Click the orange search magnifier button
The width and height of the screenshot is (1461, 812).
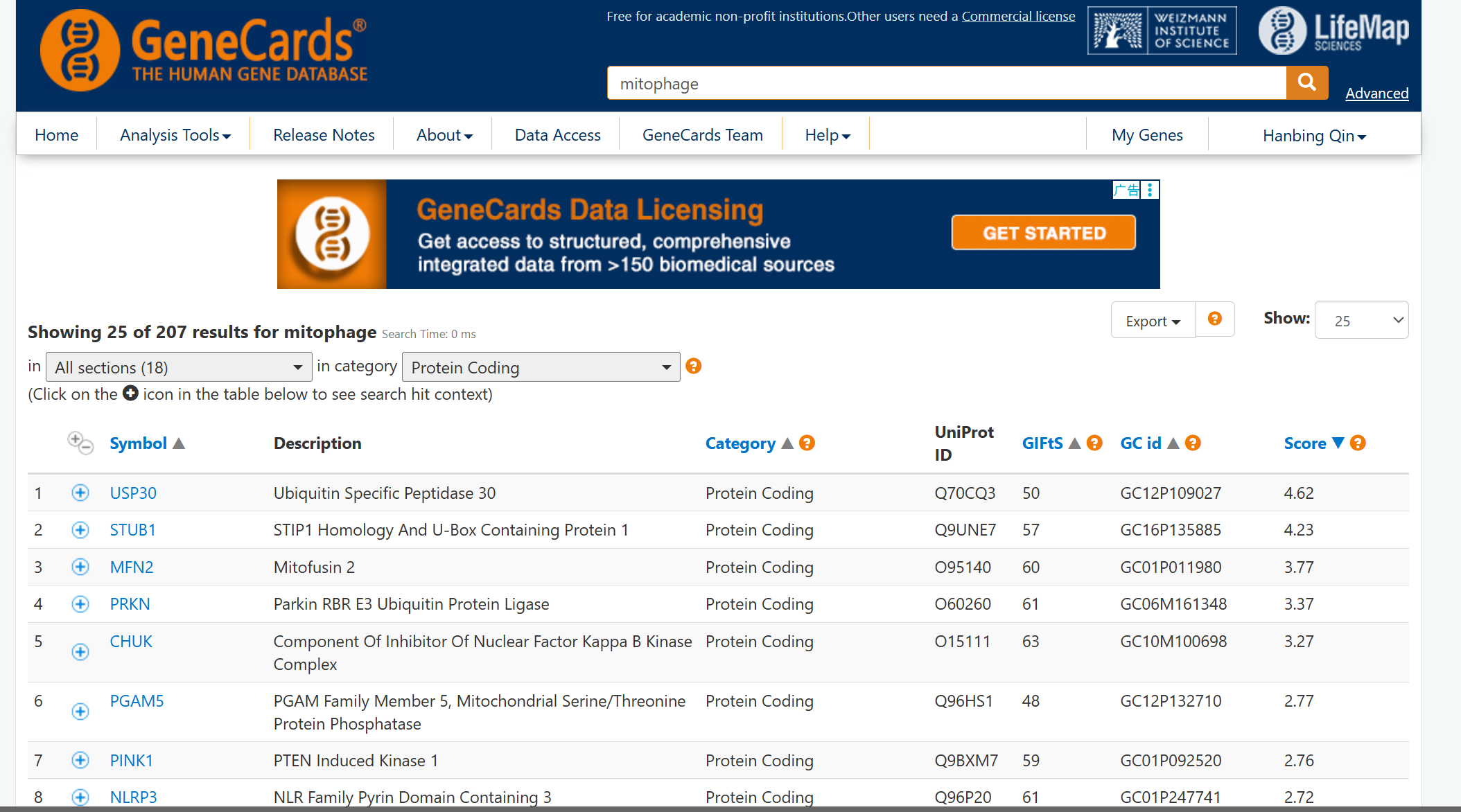tap(1306, 83)
